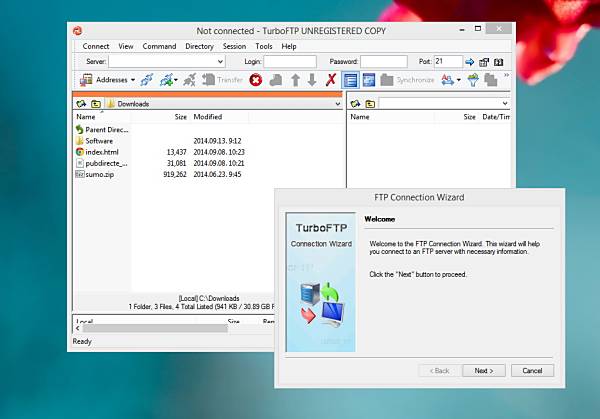Click the Port field showing 21

[x=448, y=62]
